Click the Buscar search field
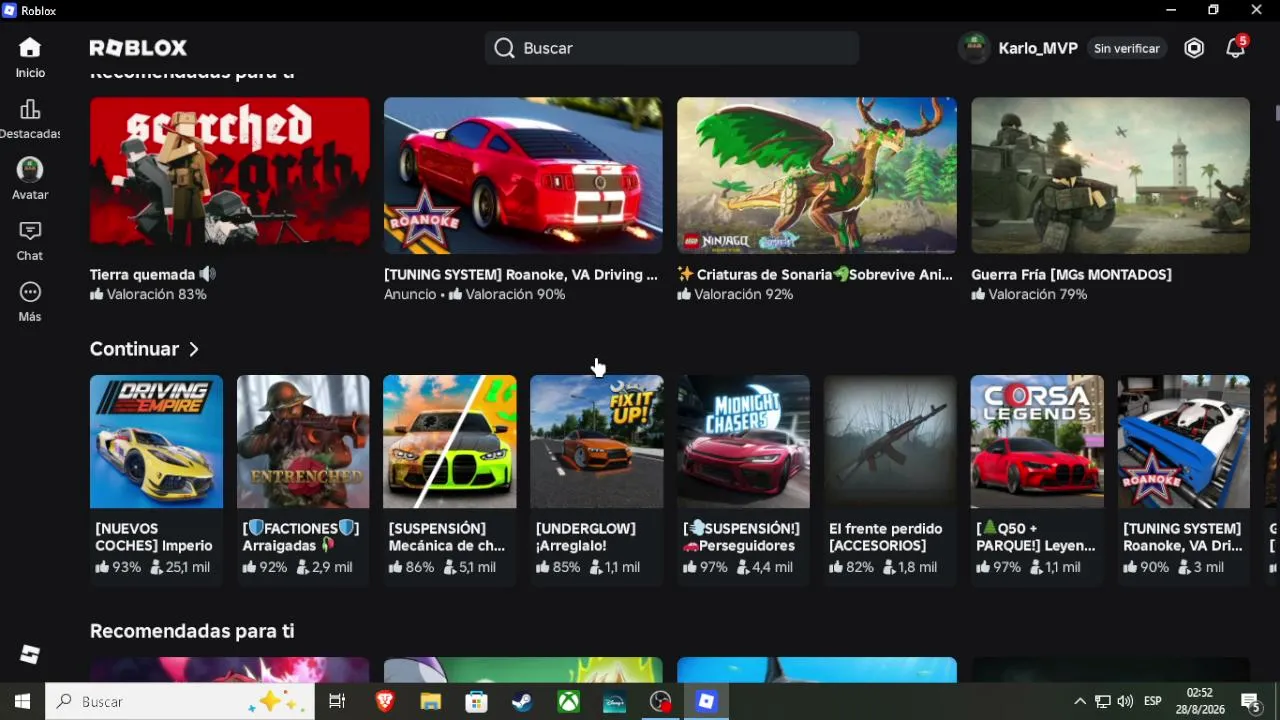Screen dimensions: 1280x720 672,48
